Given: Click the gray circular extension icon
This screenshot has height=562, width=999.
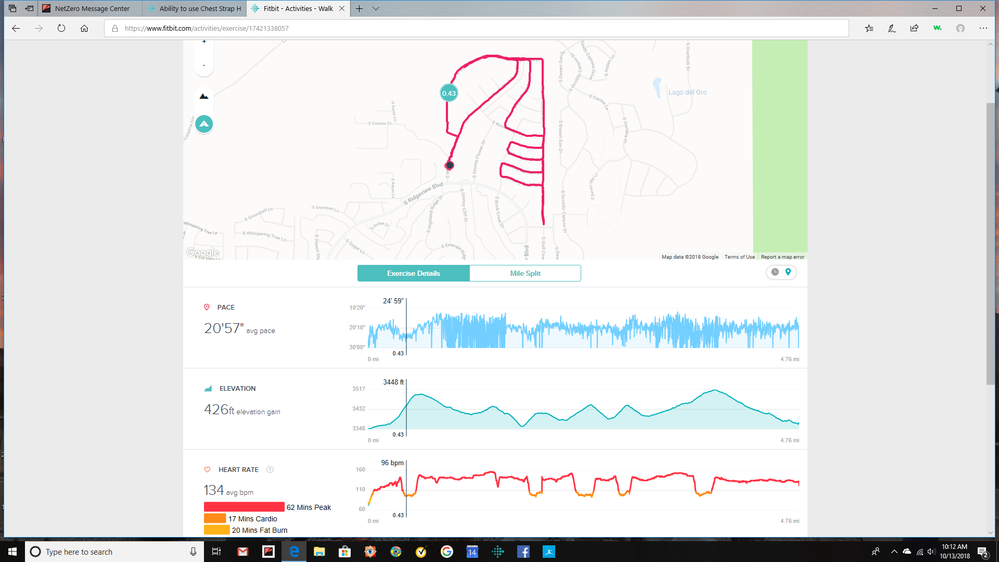Looking at the screenshot, I should tap(960, 28).
